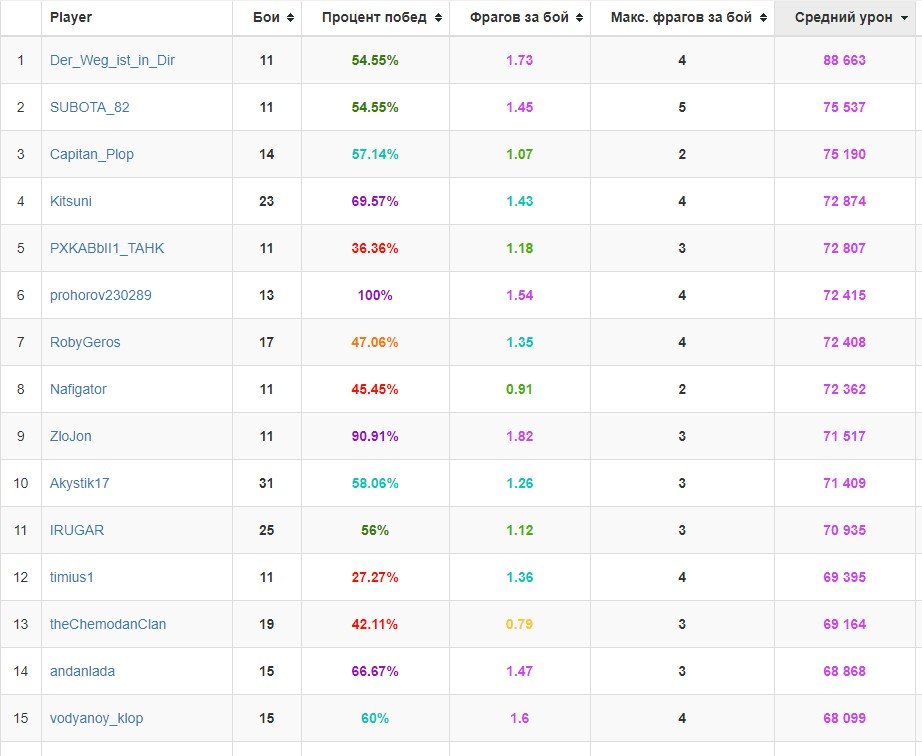This screenshot has height=756, width=922.
Task: Open player IRUGAR profile
Action: [x=77, y=531]
